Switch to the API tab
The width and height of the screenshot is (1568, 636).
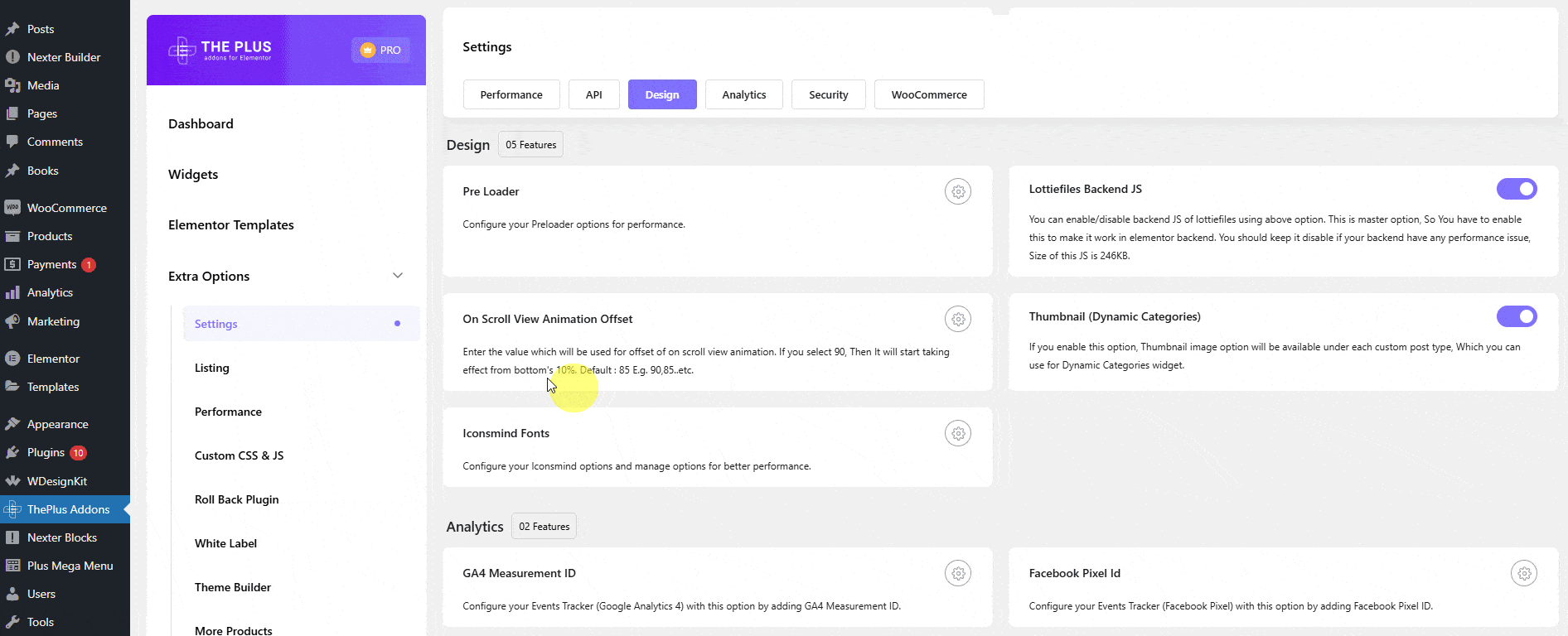[x=594, y=94]
